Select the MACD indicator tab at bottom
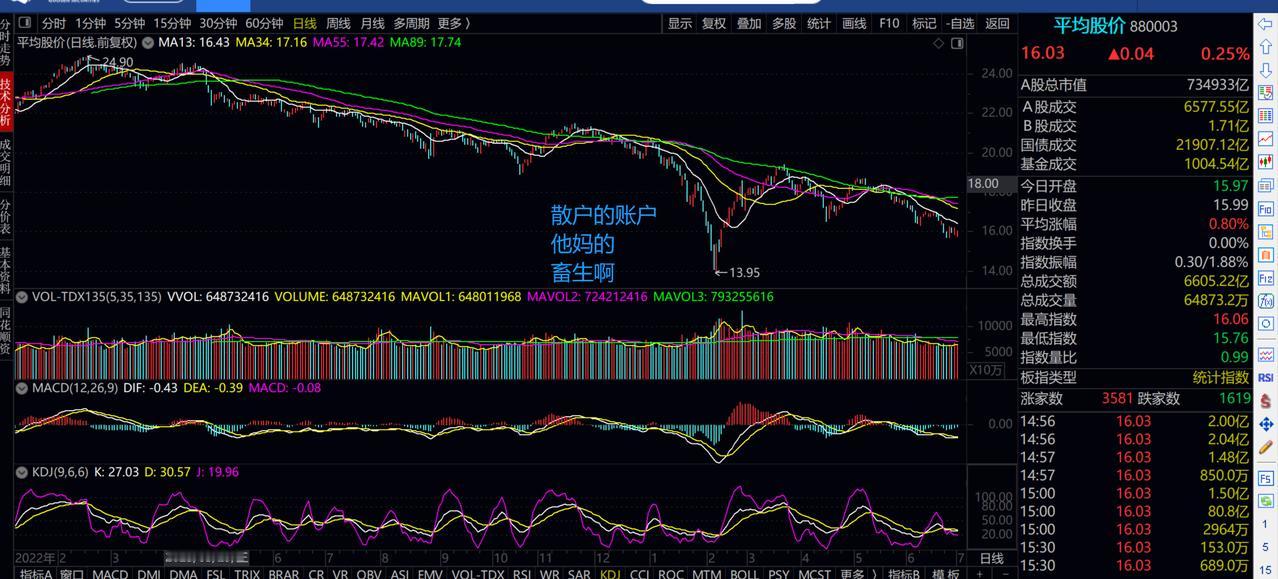The image size is (1278, 579). 110,573
